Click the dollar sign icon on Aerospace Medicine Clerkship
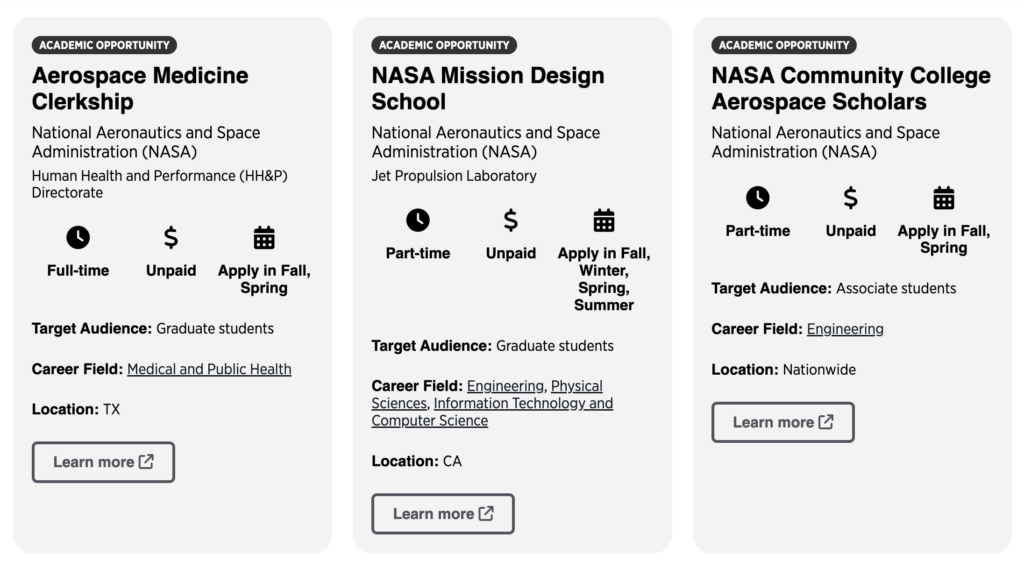 (x=171, y=238)
